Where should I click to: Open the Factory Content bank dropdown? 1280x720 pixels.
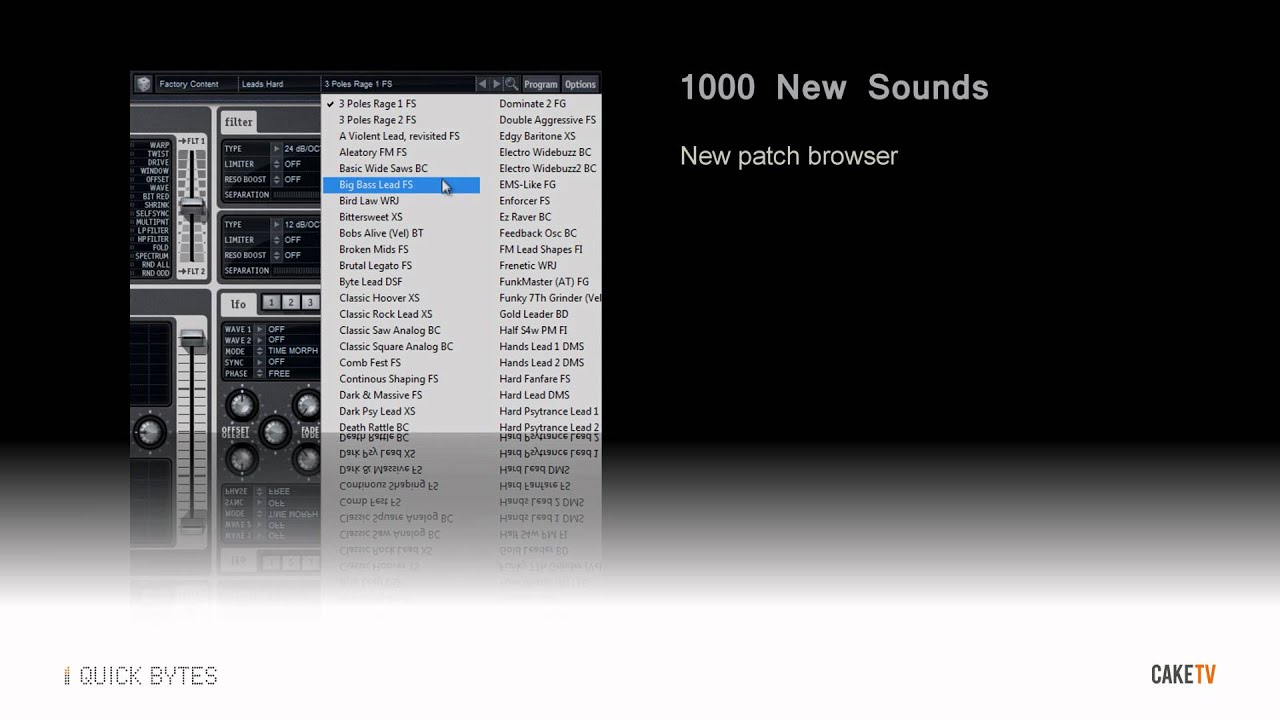tap(196, 84)
